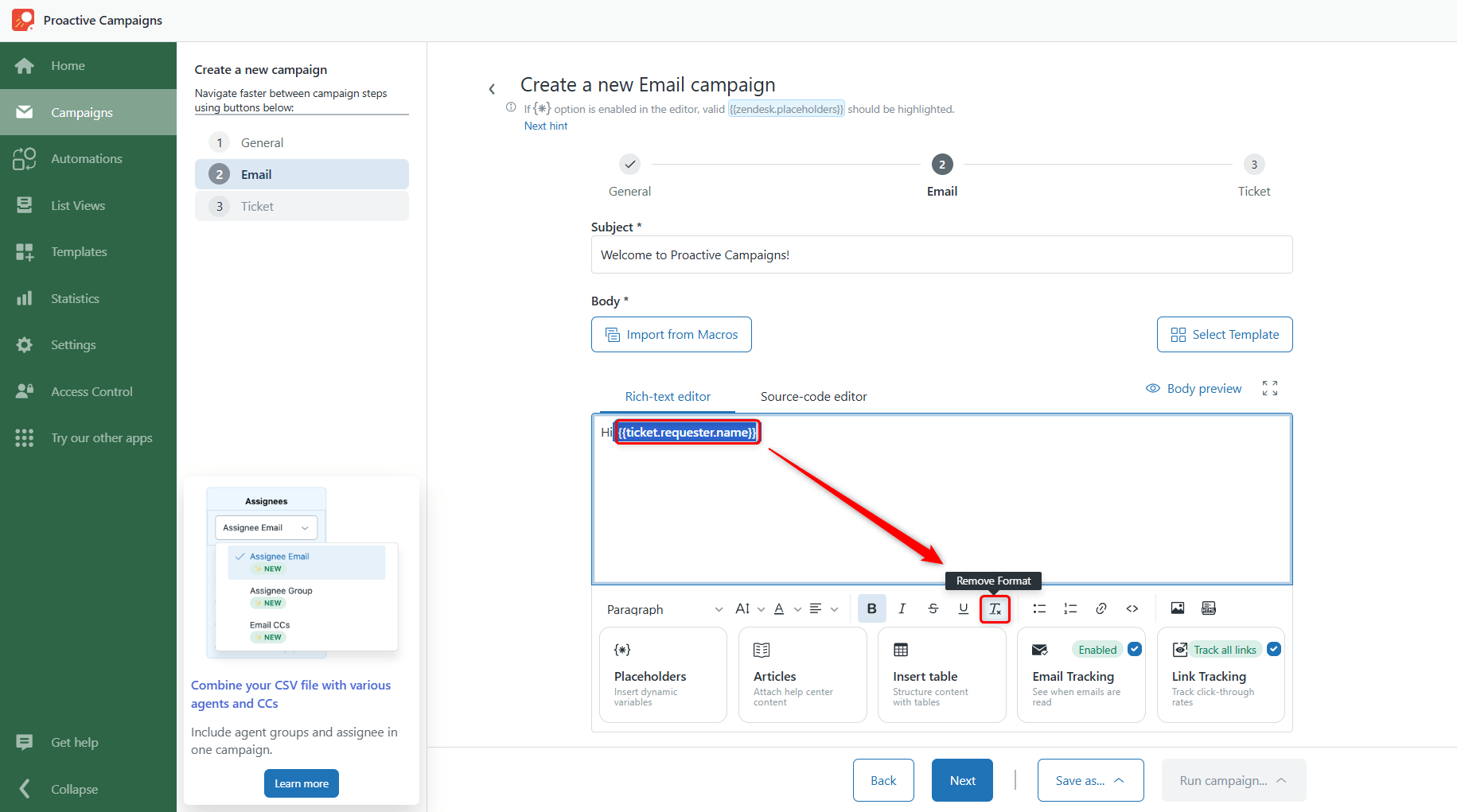Expand the Save as... dropdown

1090,780
